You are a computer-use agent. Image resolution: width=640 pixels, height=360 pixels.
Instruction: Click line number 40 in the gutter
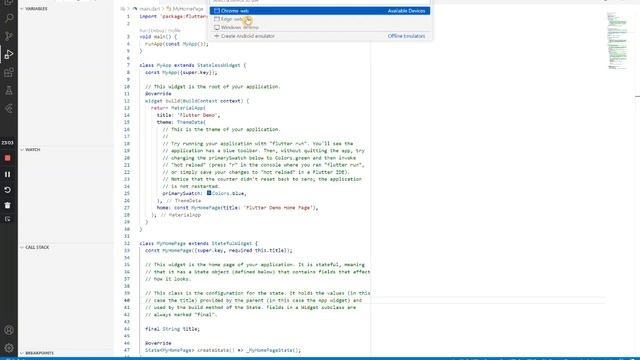coord(127,300)
